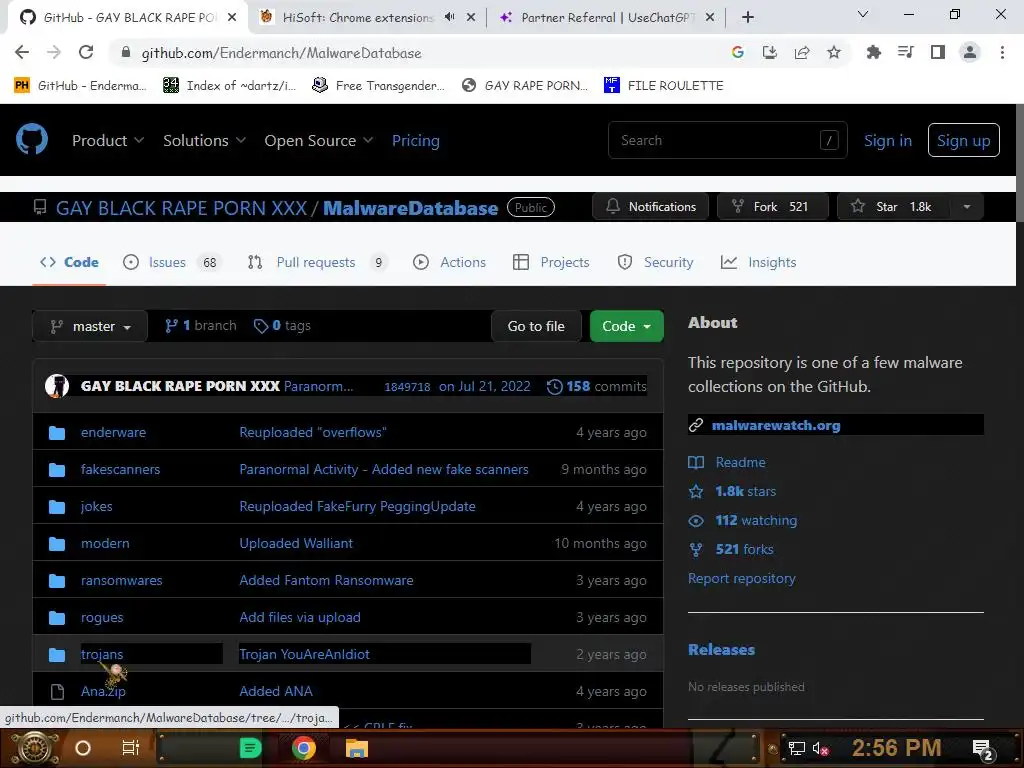Image resolution: width=1024 pixels, height=768 pixels.
Task: Open taskbar Task View icon
Action: pyautogui.click(x=131, y=748)
